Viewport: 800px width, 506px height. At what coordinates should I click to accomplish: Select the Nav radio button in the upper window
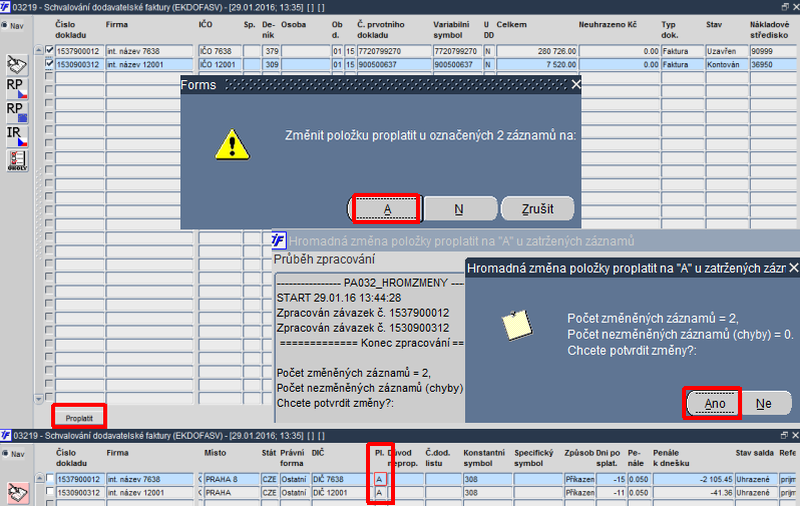tap(5, 26)
